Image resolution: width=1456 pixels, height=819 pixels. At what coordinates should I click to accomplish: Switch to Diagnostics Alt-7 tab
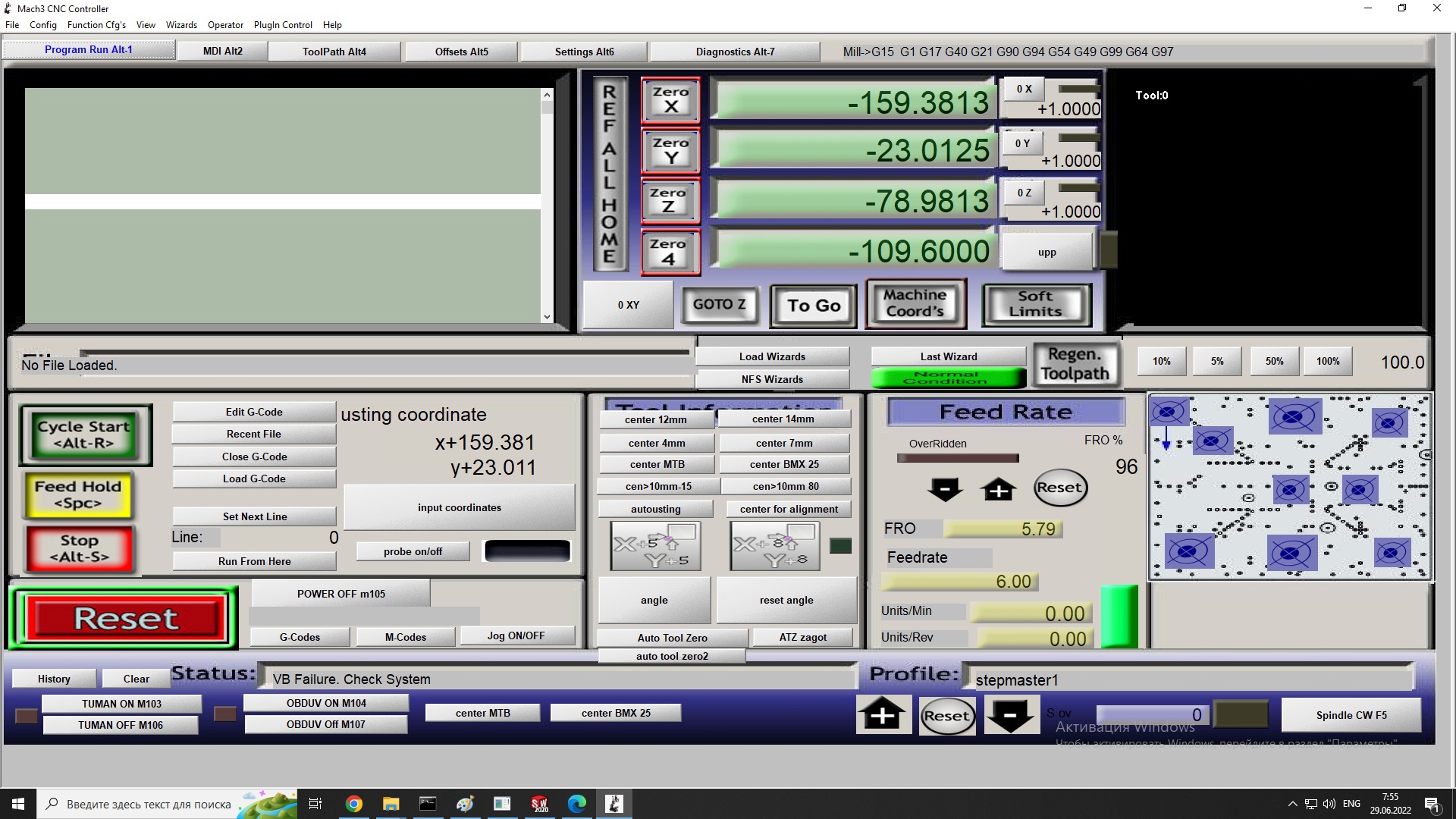735,52
